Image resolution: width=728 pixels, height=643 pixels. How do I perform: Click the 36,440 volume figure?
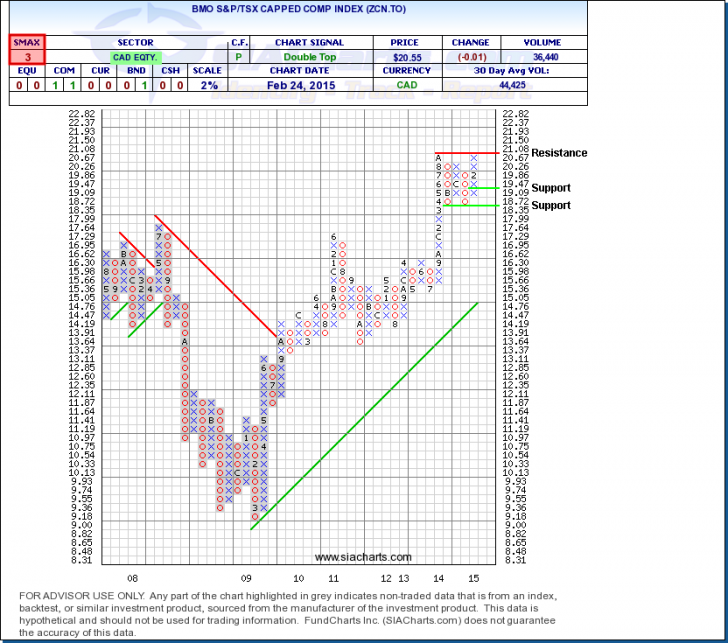click(534, 58)
